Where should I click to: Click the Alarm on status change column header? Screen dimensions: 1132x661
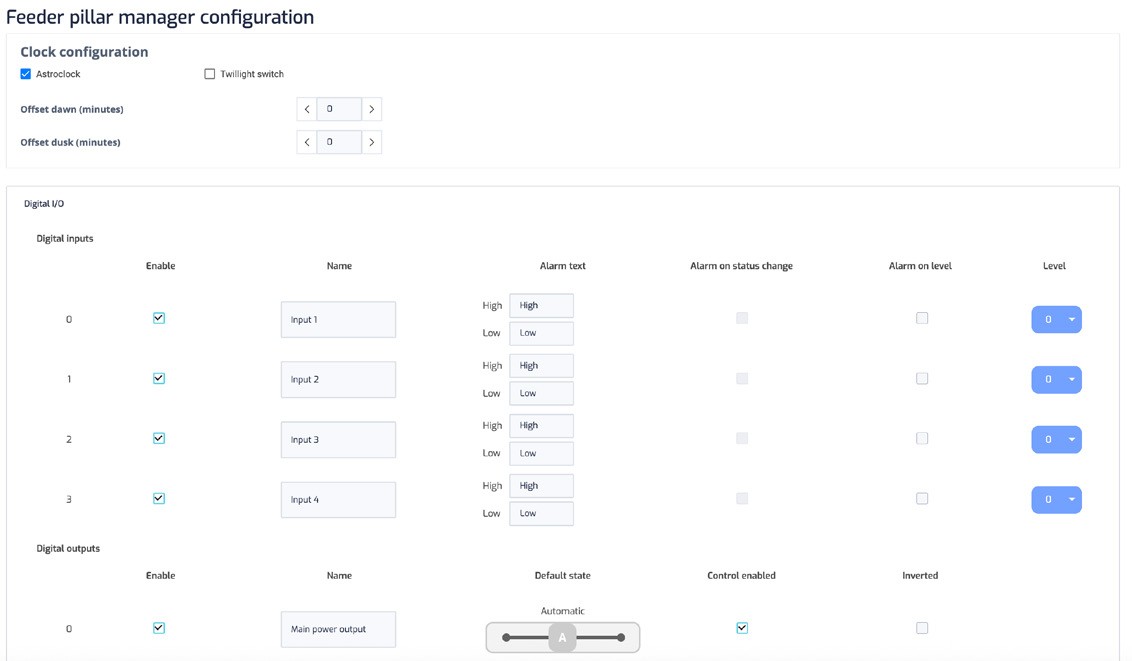click(x=741, y=266)
